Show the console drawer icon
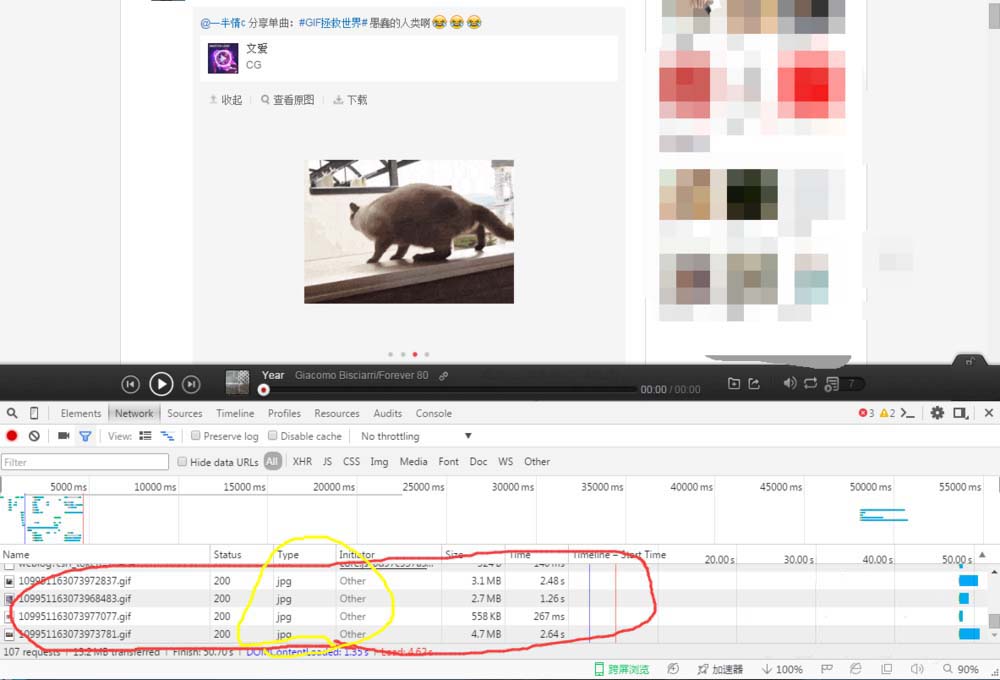Viewport: 1000px width, 680px height. coord(908,413)
